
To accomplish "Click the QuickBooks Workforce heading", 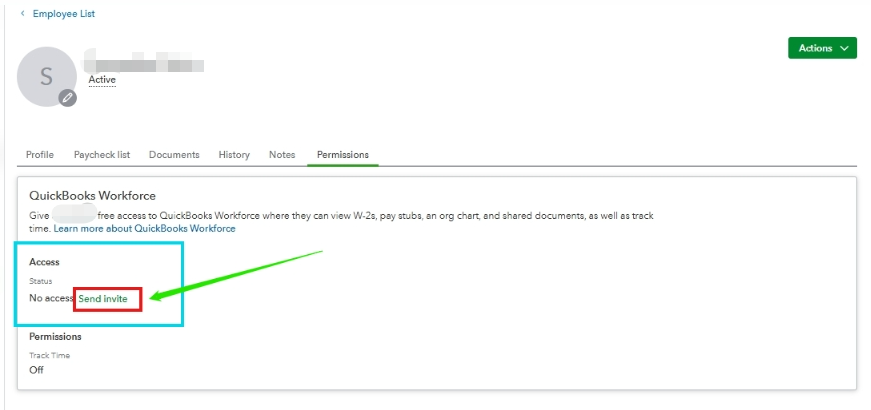I will (92, 196).
